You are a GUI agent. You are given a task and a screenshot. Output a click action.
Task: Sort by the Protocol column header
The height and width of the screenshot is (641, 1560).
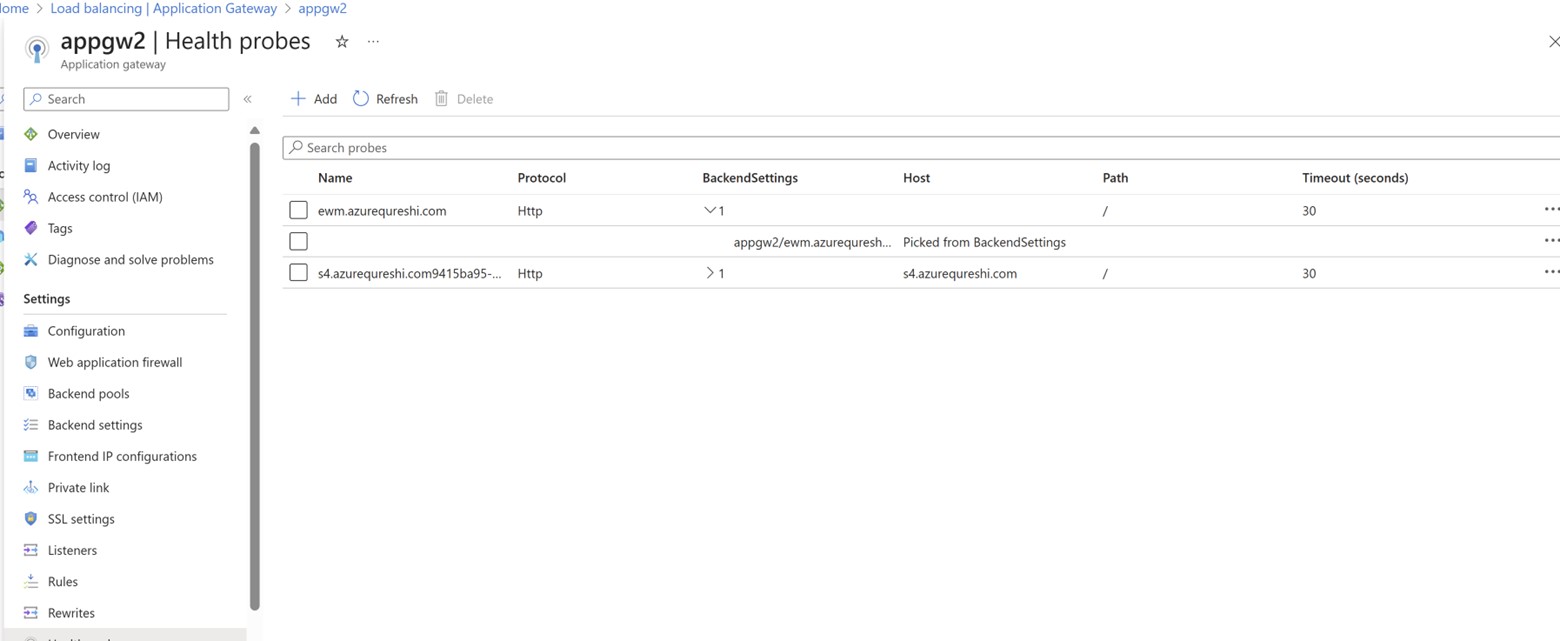click(x=542, y=178)
